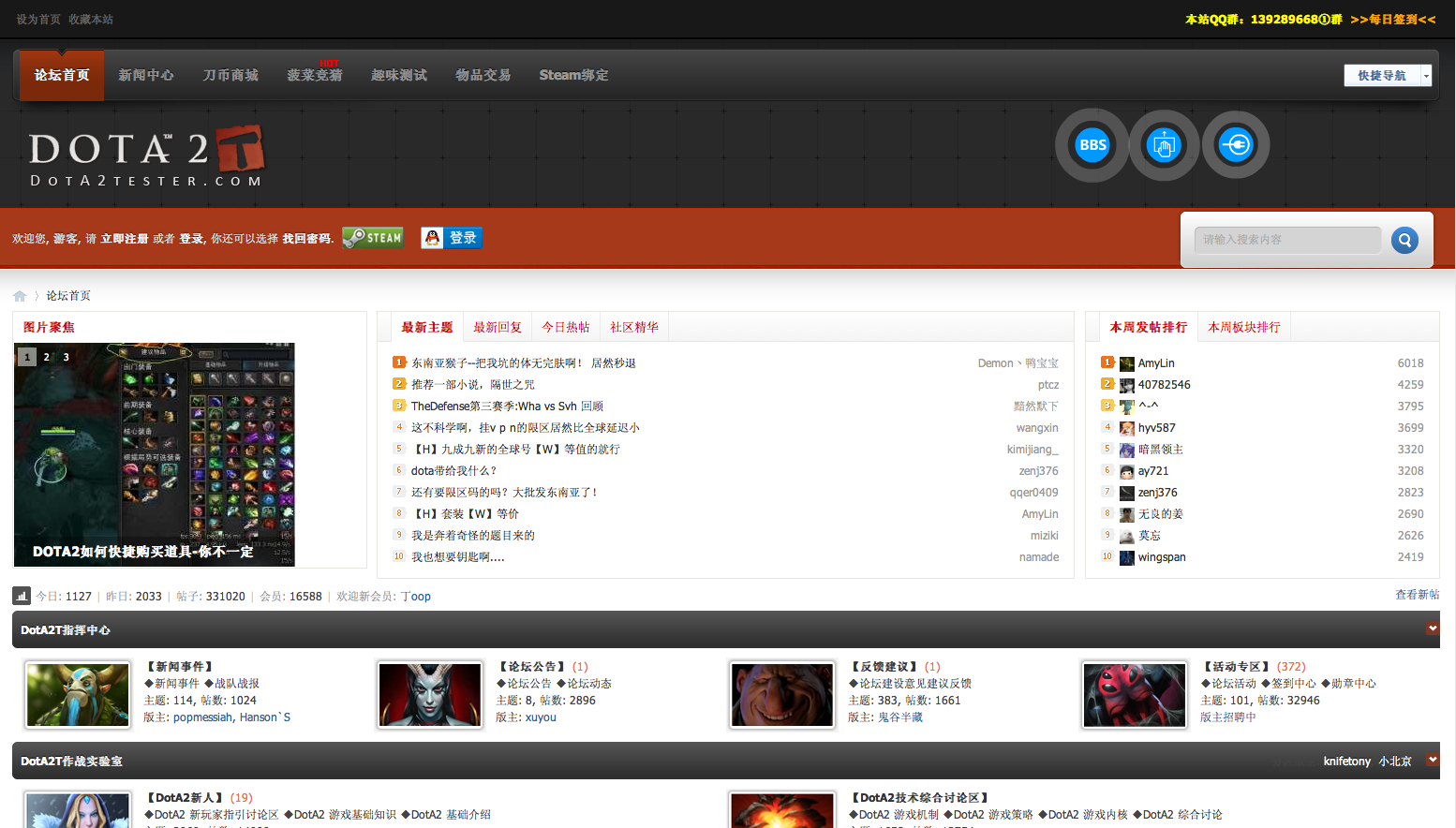Viewport: 1456px width, 828px height.
Task: Open thread 东南亚猴子 first topic
Action: pos(524,363)
